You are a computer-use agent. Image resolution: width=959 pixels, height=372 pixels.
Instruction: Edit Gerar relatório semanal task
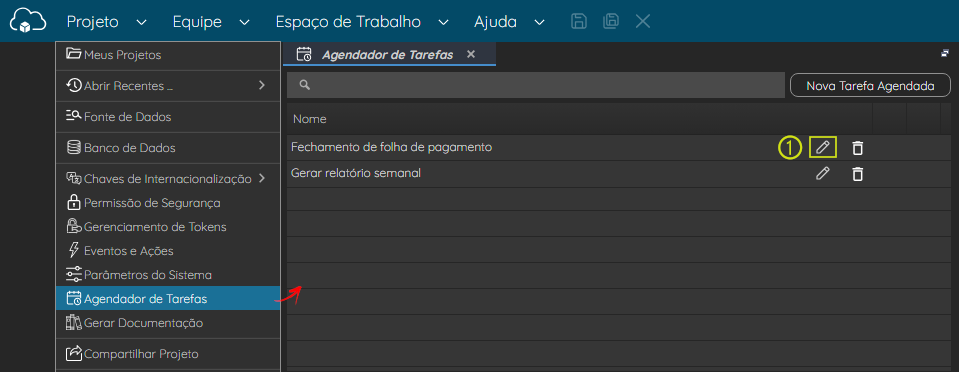point(823,174)
